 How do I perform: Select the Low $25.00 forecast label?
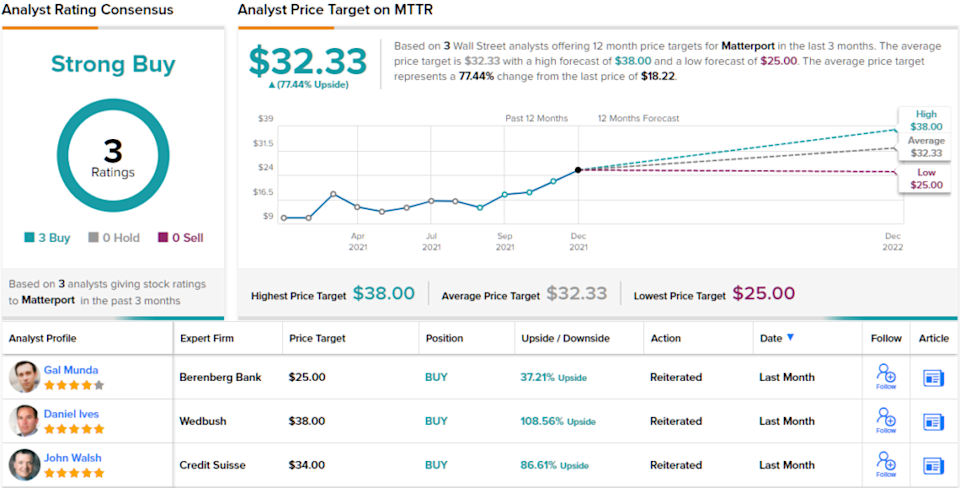926,179
